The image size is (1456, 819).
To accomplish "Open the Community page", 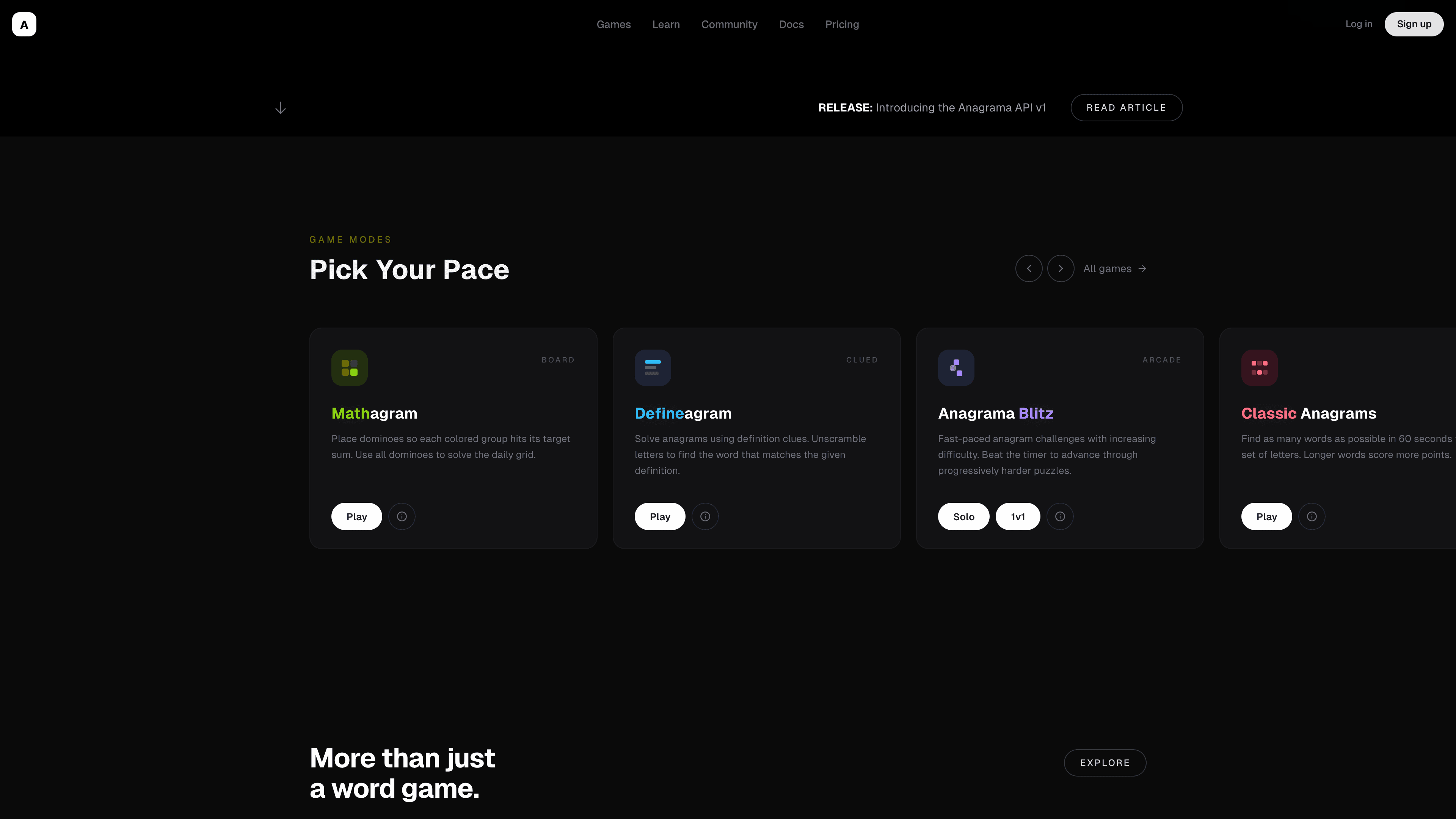I will coord(729,24).
